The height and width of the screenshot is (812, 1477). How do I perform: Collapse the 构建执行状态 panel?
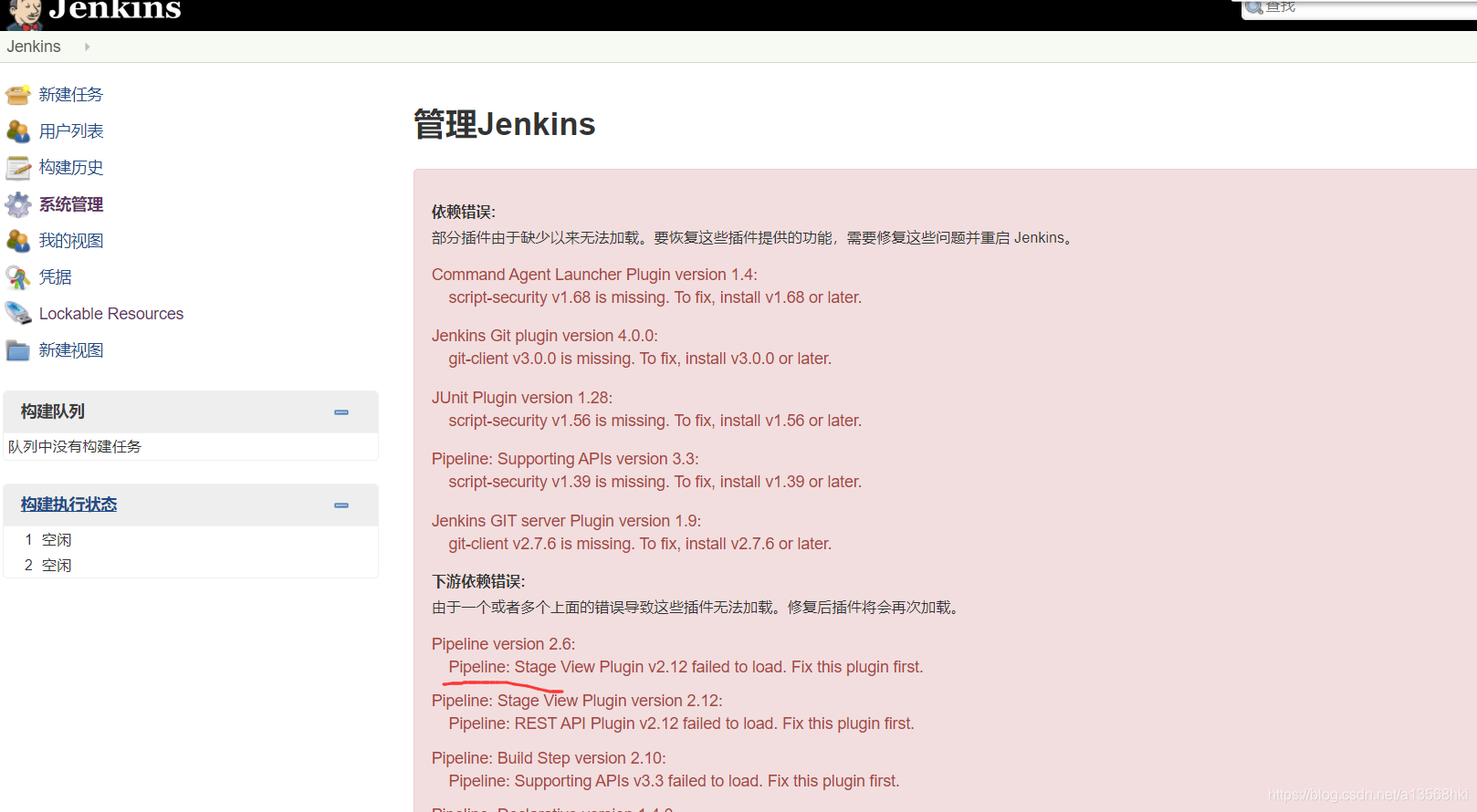pos(341,505)
